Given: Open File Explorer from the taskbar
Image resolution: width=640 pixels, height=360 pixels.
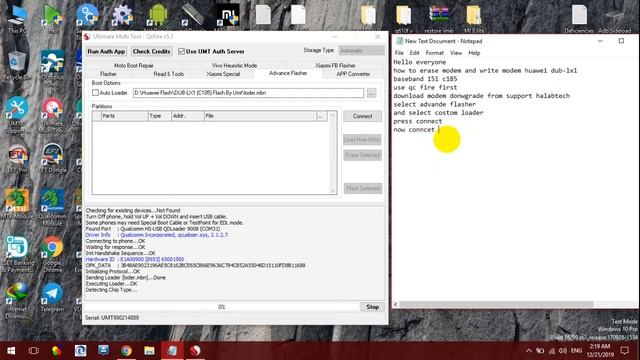Looking at the screenshot, I should coord(149,351).
